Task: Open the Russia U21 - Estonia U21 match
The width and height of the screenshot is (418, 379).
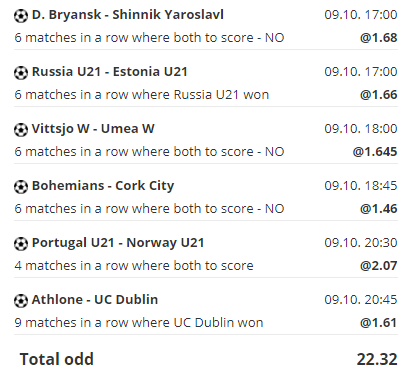Action: pos(110,72)
